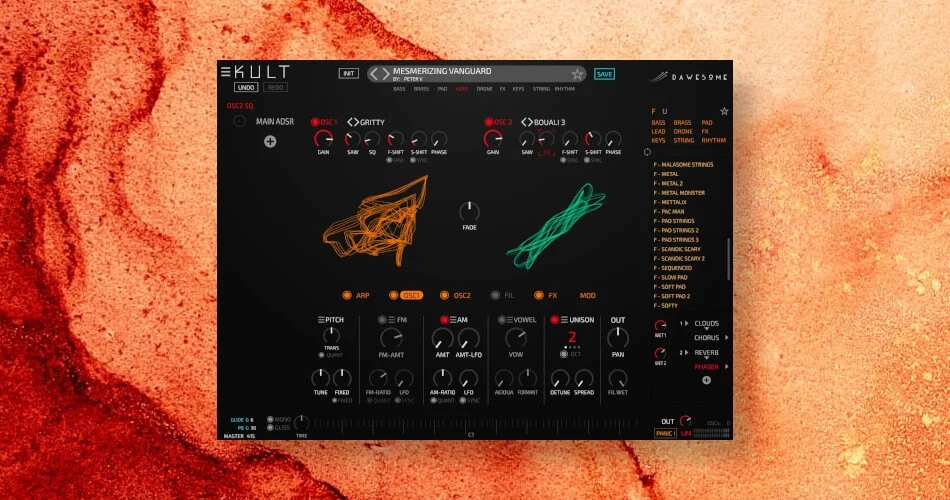Refresh the preset browser list
The height and width of the screenshot is (500, 950).
pyautogui.click(x=647, y=152)
